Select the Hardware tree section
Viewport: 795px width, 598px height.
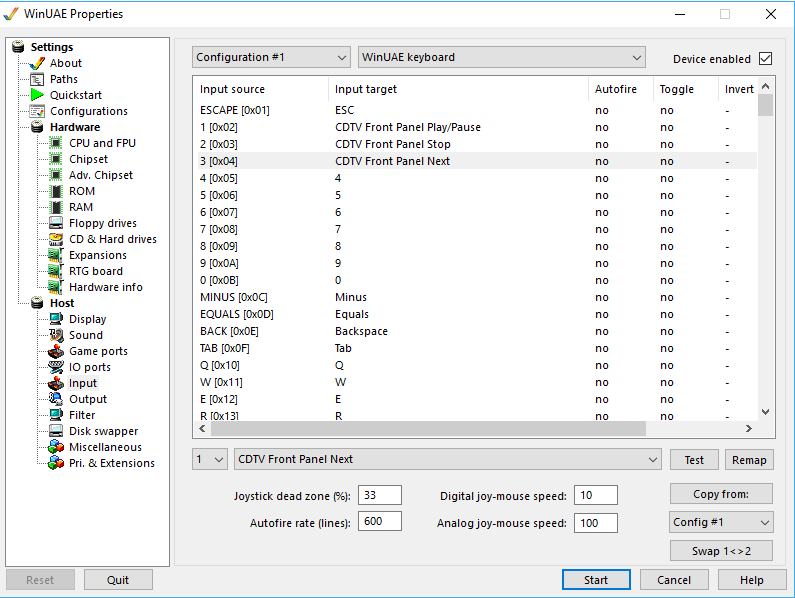[75, 127]
